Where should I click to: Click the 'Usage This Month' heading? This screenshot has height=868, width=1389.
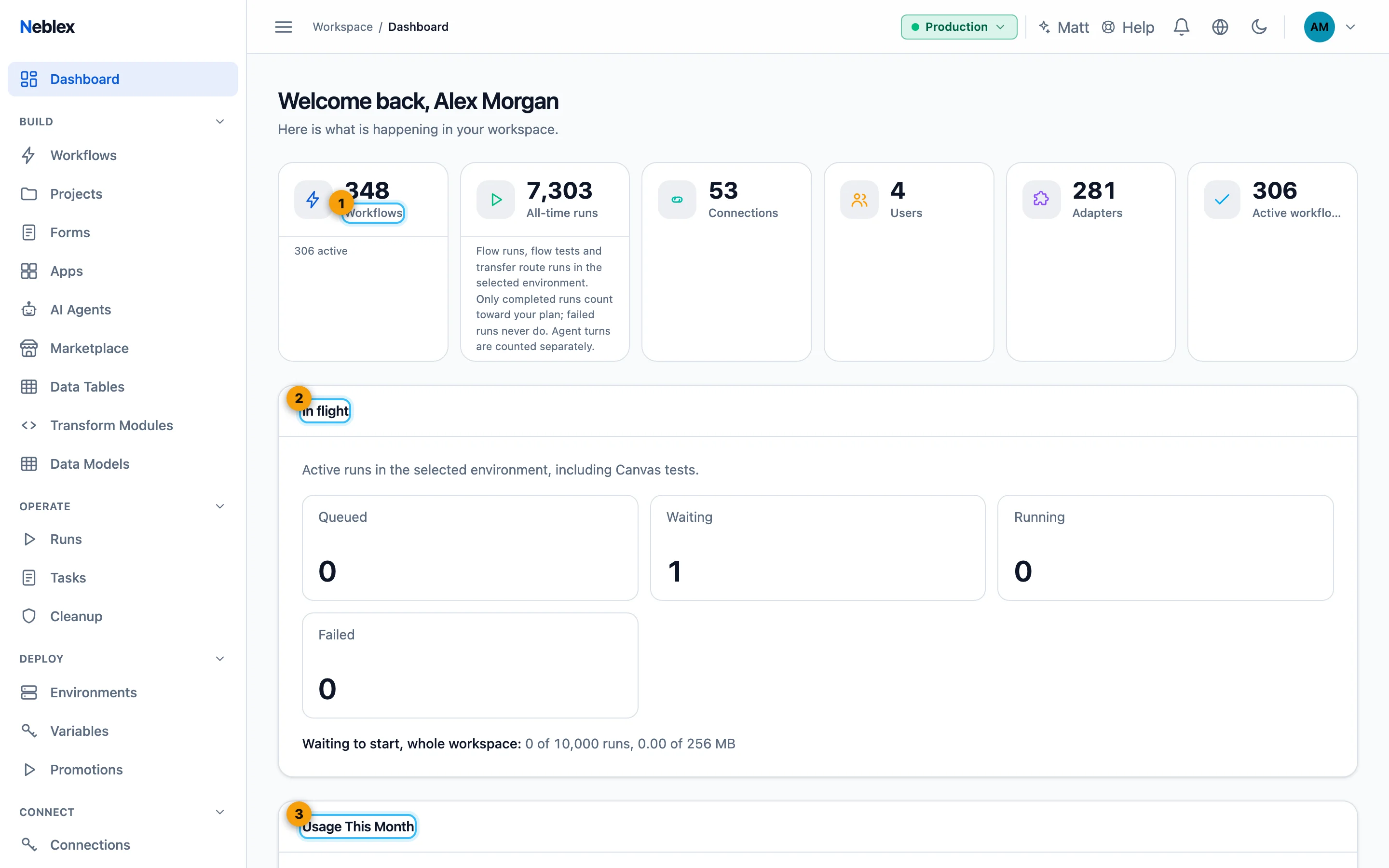click(358, 827)
